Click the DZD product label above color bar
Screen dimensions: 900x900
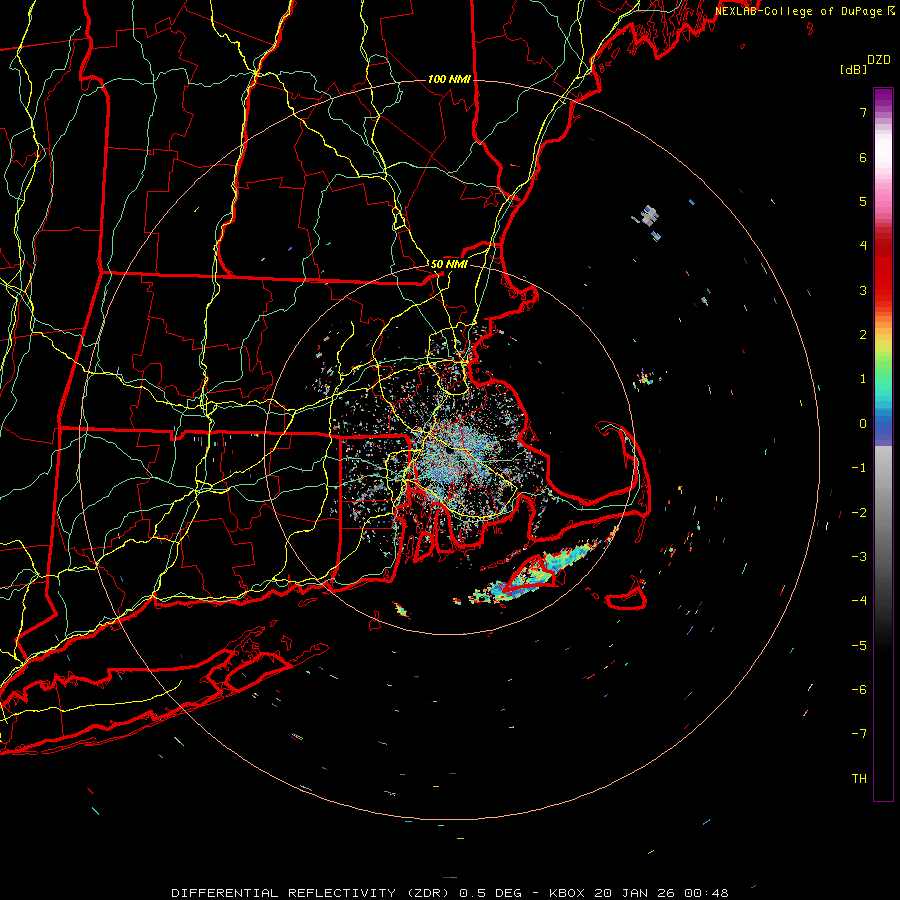click(x=879, y=60)
